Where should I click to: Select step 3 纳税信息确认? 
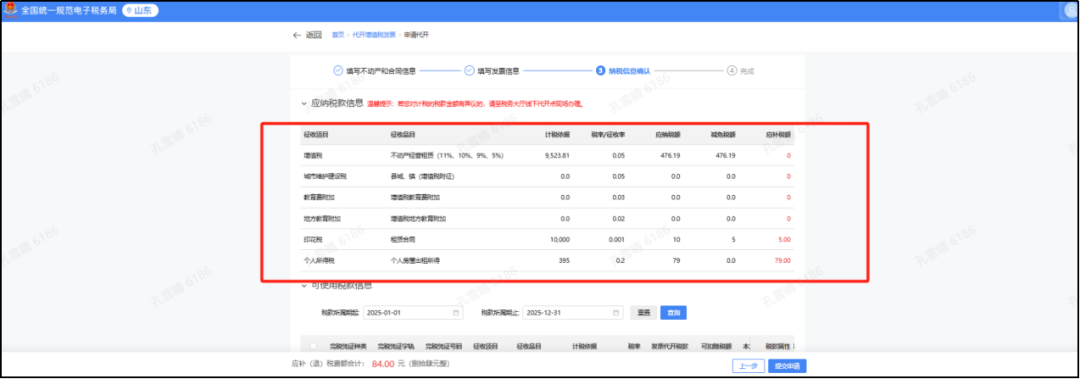tap(624, 70)
